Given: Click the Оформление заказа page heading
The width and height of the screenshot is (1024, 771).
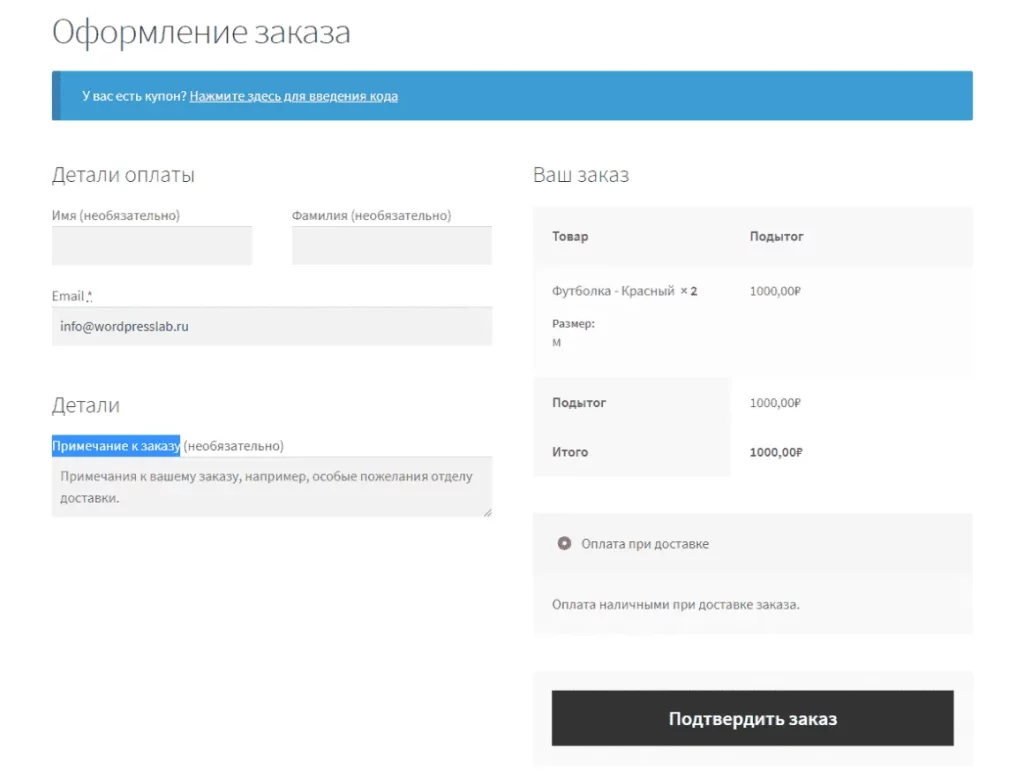Looking at the screenshot, I should coord(201,32).
